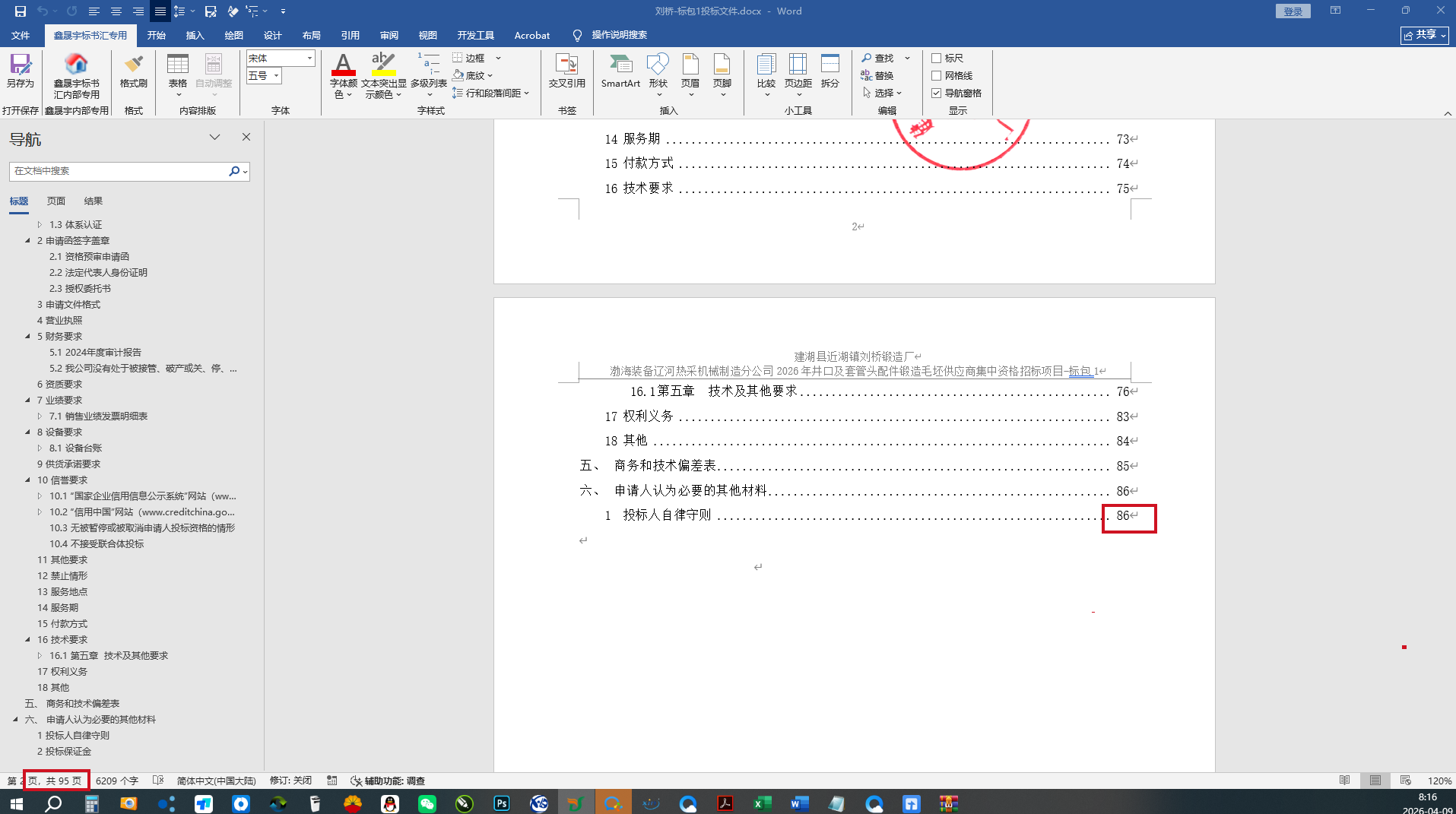This screenshot has height=814, width=1456.
Task: Expand the 1.3 体系认证 heading
Action: click(40, 225)
